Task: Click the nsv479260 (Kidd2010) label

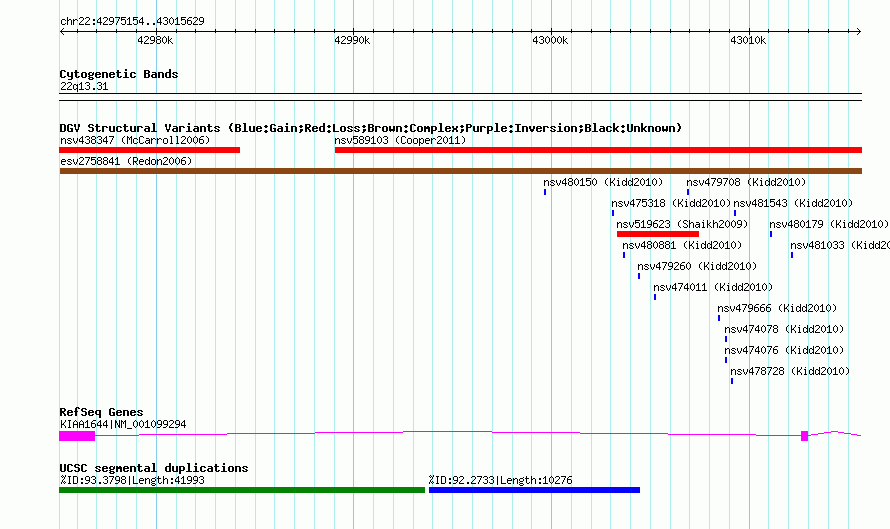Action: pos(697,266)
